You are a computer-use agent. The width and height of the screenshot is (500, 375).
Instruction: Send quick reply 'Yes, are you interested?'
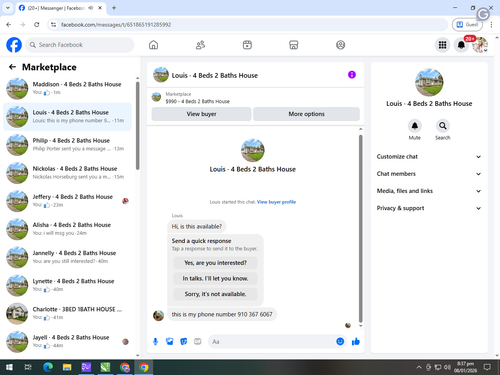pyautogui.click(x=215, y=263)
